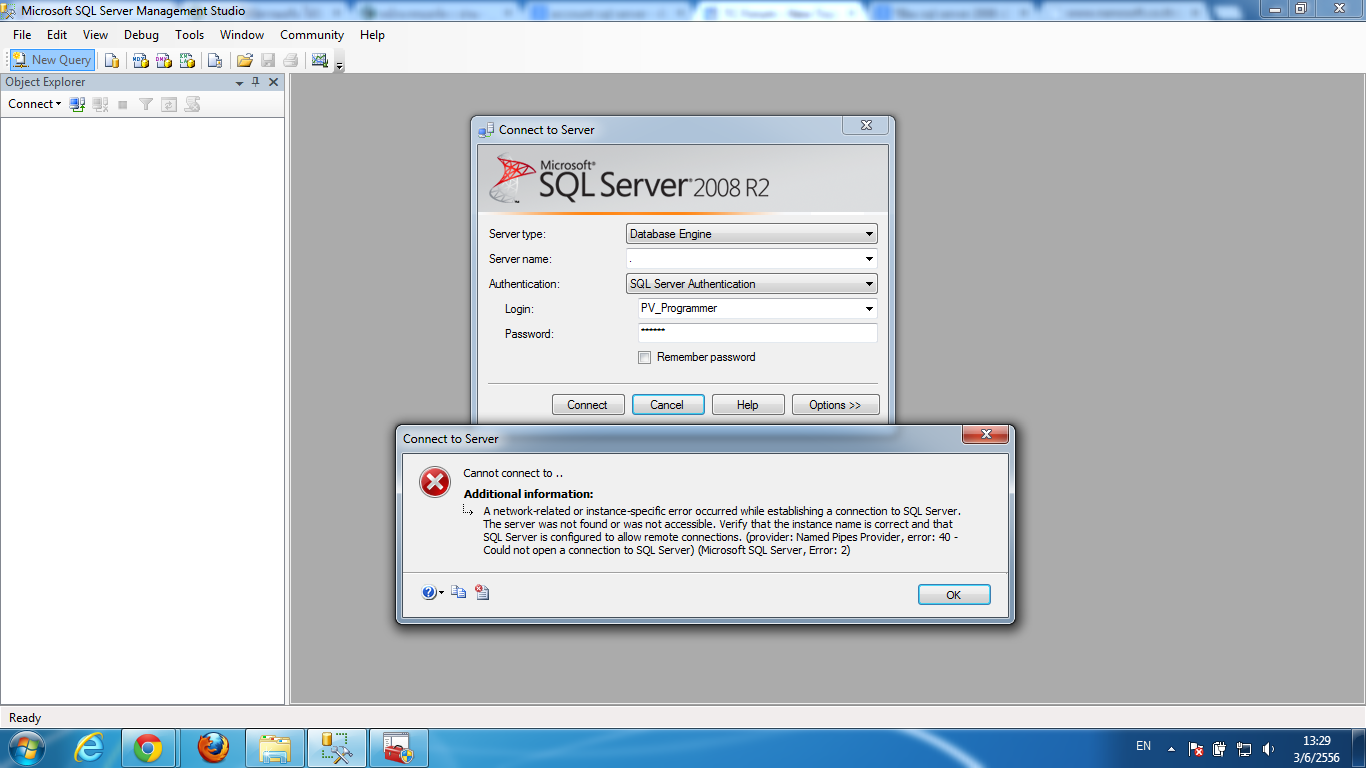Viewport: 1366px width, 768px height.
Task: Click the volume speaker tray icon
Action: tap(1269, 748)
